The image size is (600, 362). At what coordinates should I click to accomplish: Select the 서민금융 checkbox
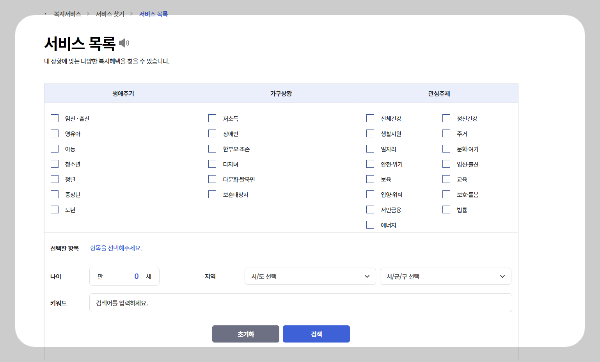pos(370,210)
